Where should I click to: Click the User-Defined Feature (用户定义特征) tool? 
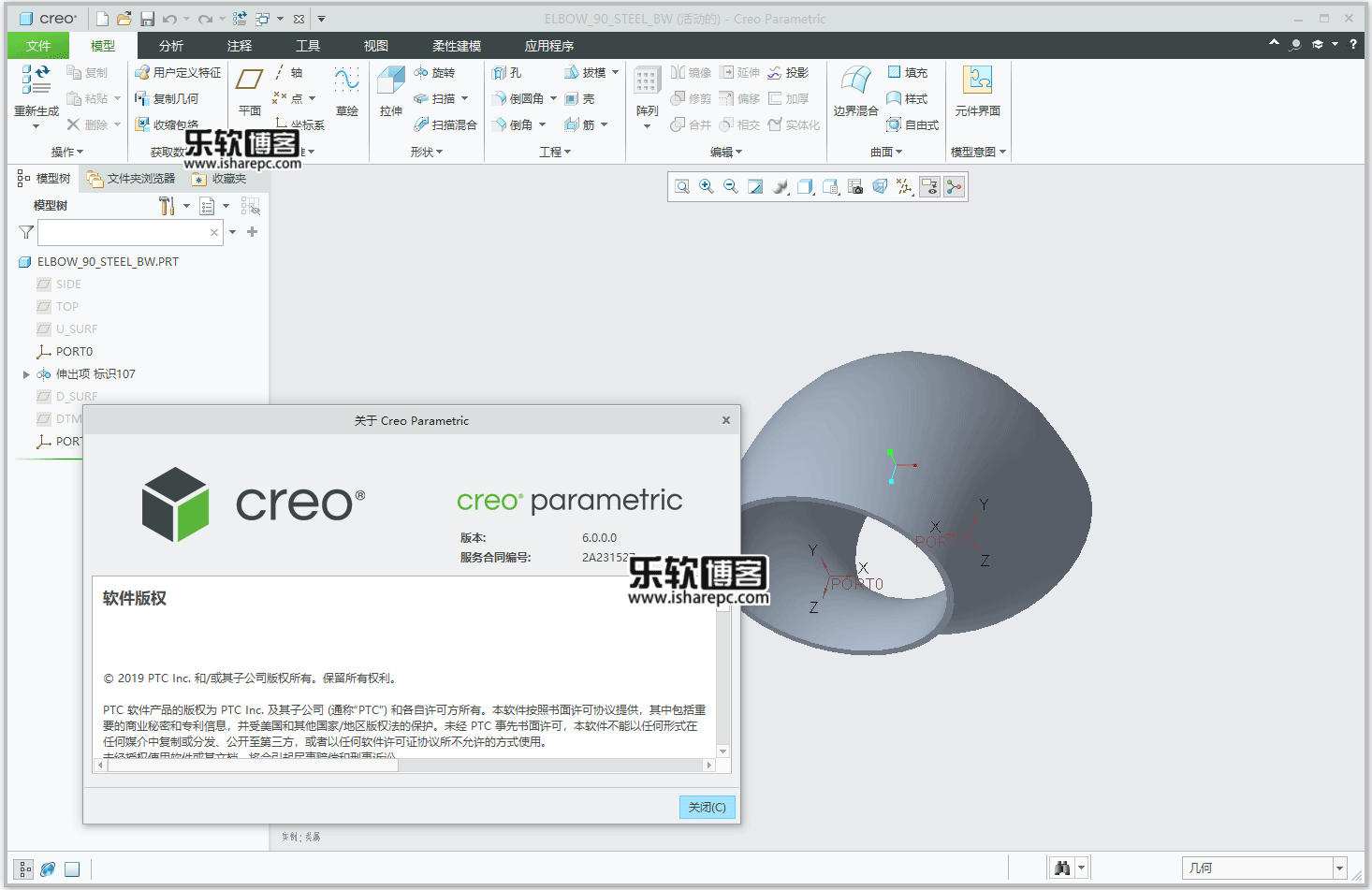click(179, 72)
